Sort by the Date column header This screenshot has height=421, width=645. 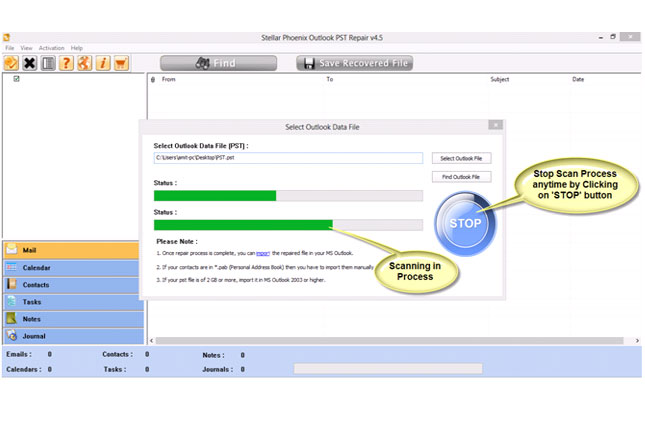coord(578,79)
